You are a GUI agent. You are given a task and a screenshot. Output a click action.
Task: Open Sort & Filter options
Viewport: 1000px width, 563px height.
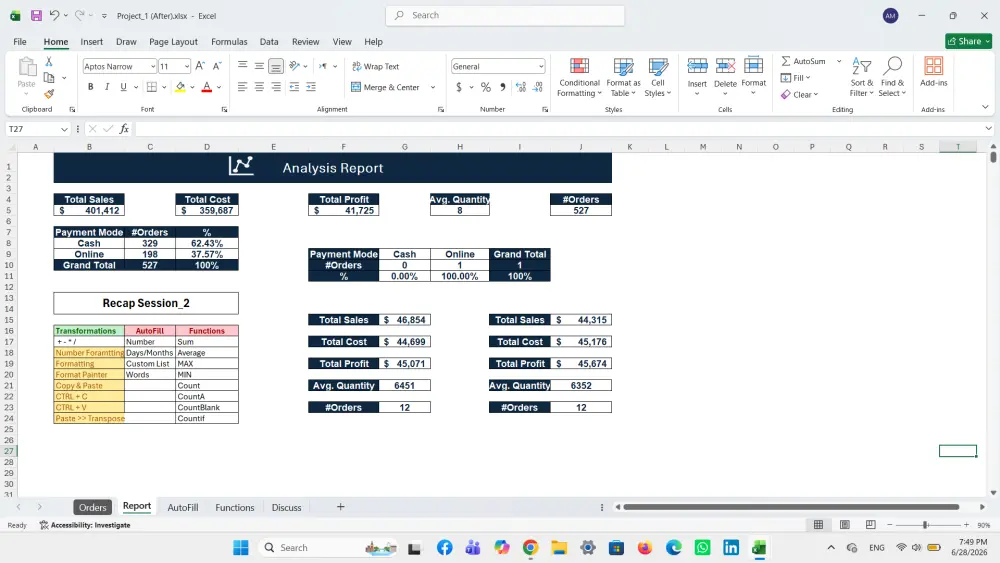pos(862,78)
